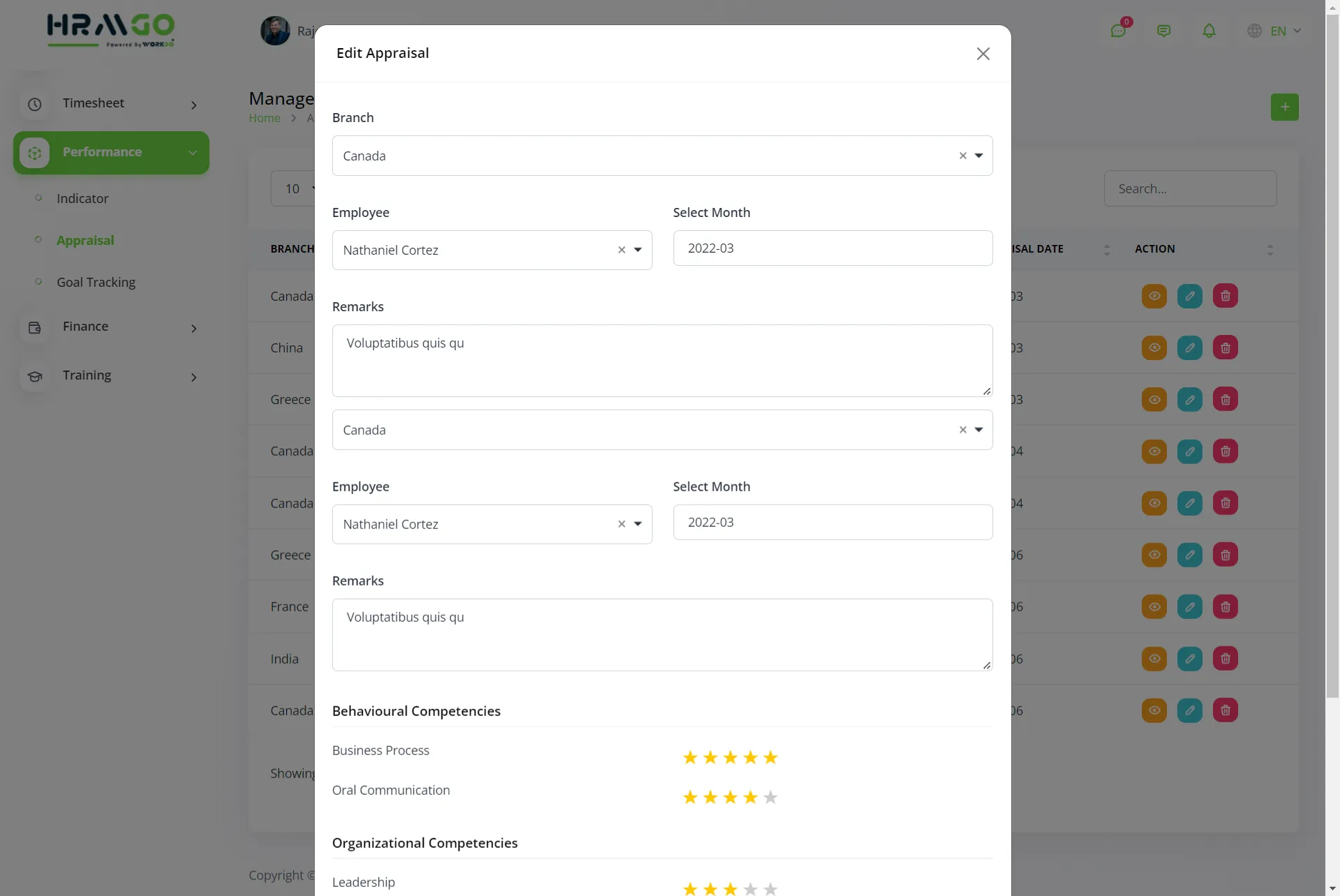The image size is (1340, 896).
Task: Delete the France row appraisal
Action: [x=1226, y=606]
